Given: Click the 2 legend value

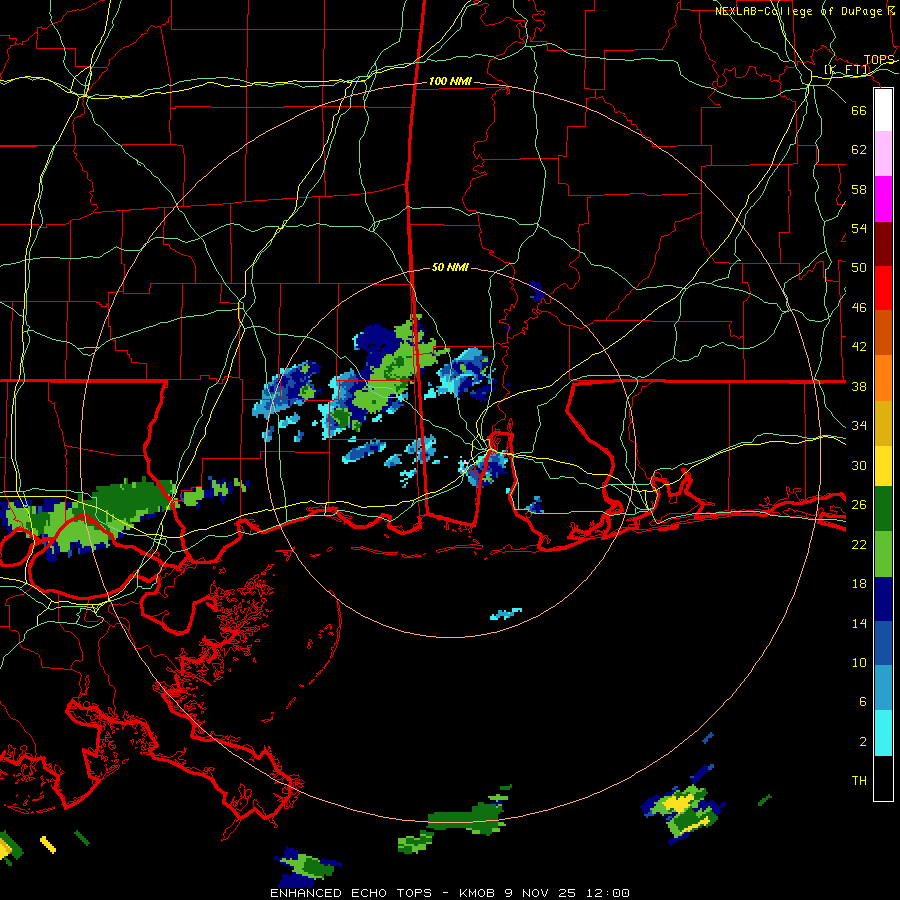Looking at the screenshot, I should (x=863, y=741).
